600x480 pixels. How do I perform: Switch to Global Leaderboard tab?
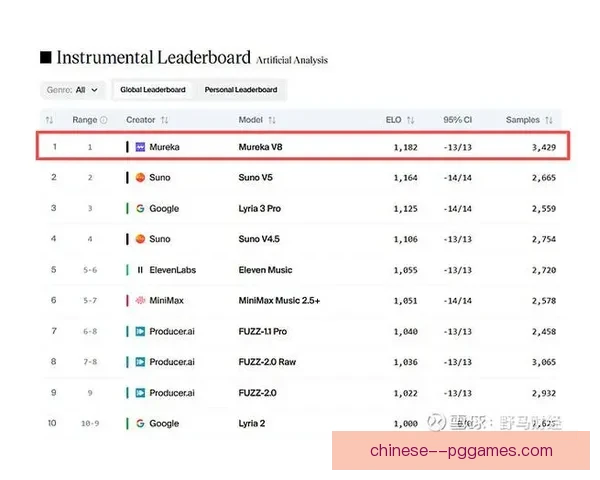[153, 90]
